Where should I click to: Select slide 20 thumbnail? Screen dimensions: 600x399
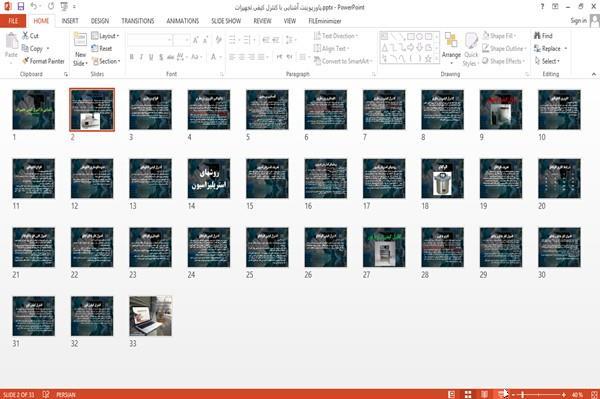(559, 179)
